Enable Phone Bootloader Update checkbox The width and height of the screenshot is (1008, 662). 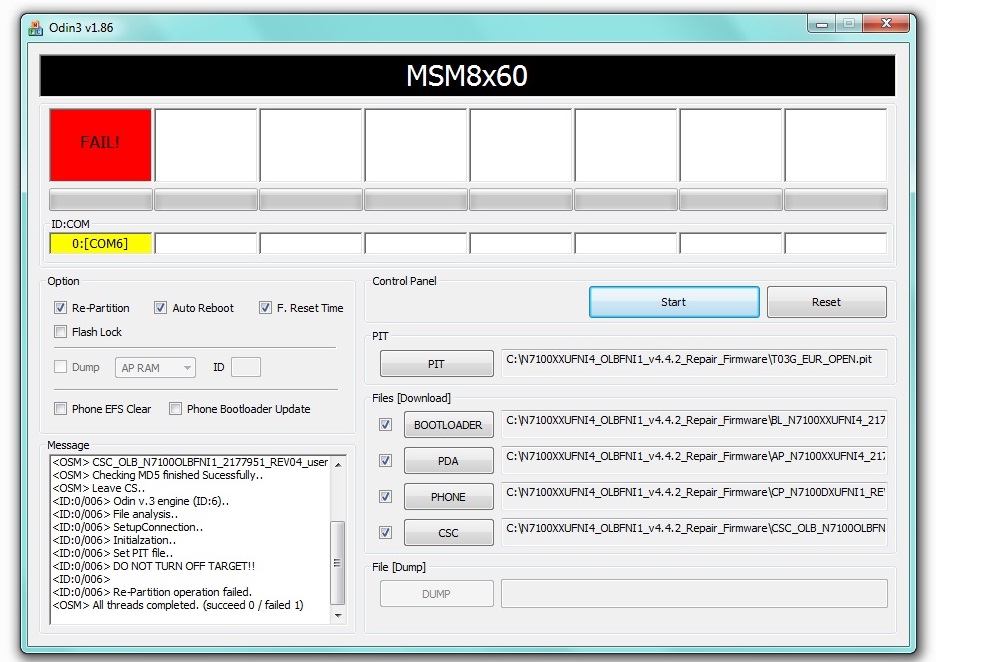tap(176, 409)
